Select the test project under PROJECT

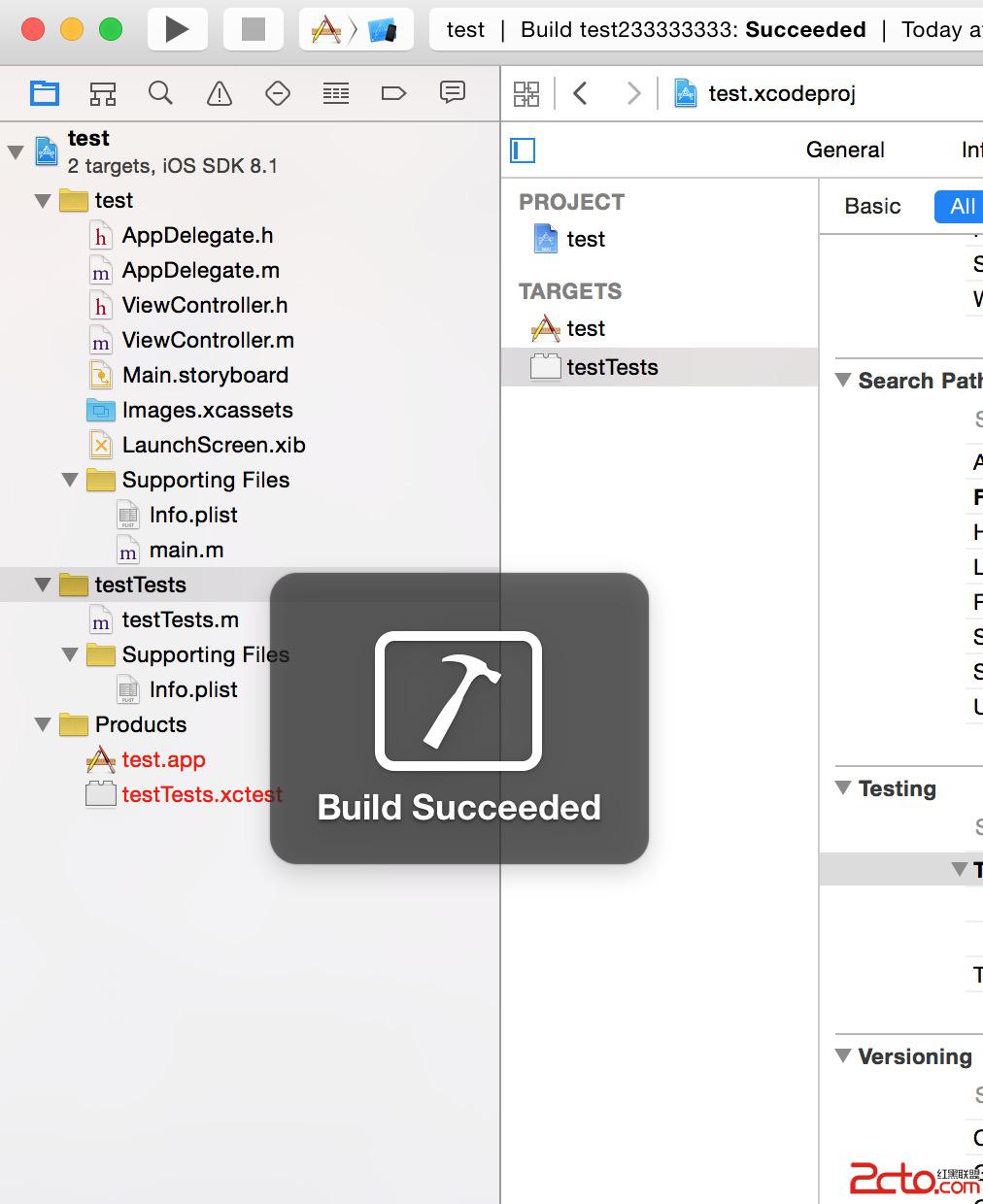point(586,239)
